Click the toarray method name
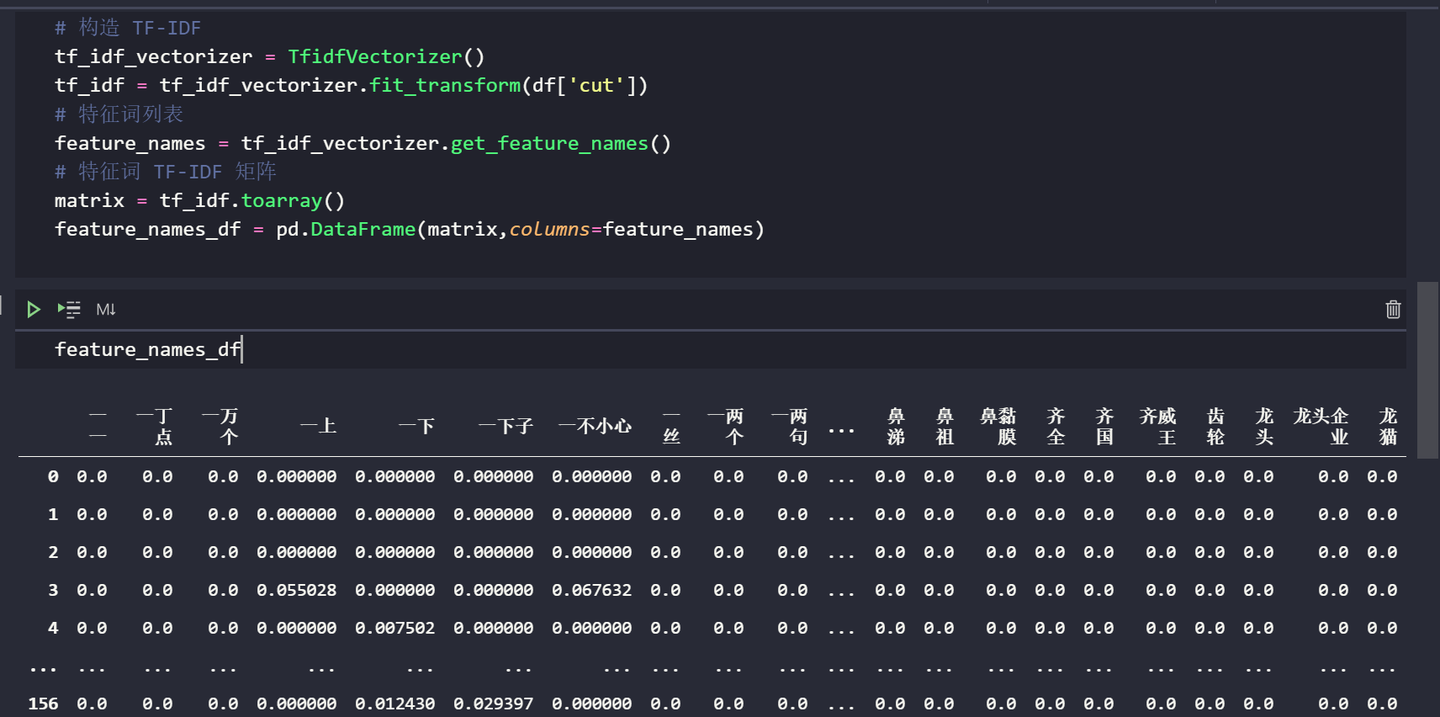This screenshot has width=1440, height=717. tap(281, 200)
